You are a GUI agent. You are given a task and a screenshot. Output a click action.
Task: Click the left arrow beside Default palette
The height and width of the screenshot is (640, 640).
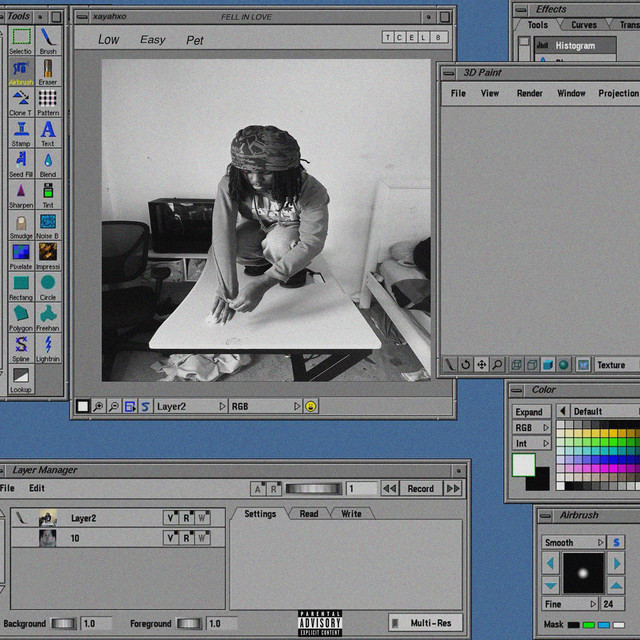tap(563, 411)
